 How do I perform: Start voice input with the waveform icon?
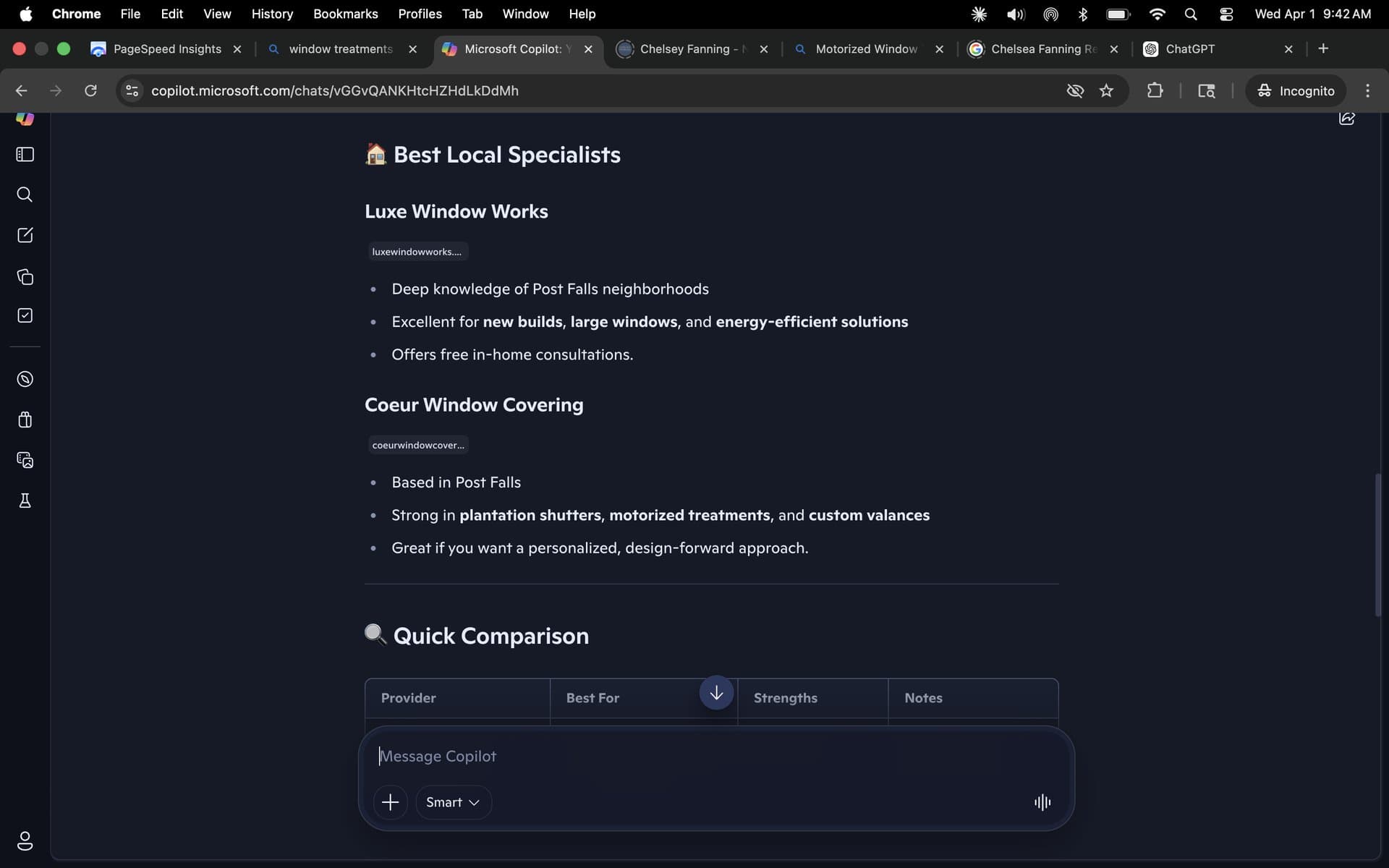coord(1042,801)
